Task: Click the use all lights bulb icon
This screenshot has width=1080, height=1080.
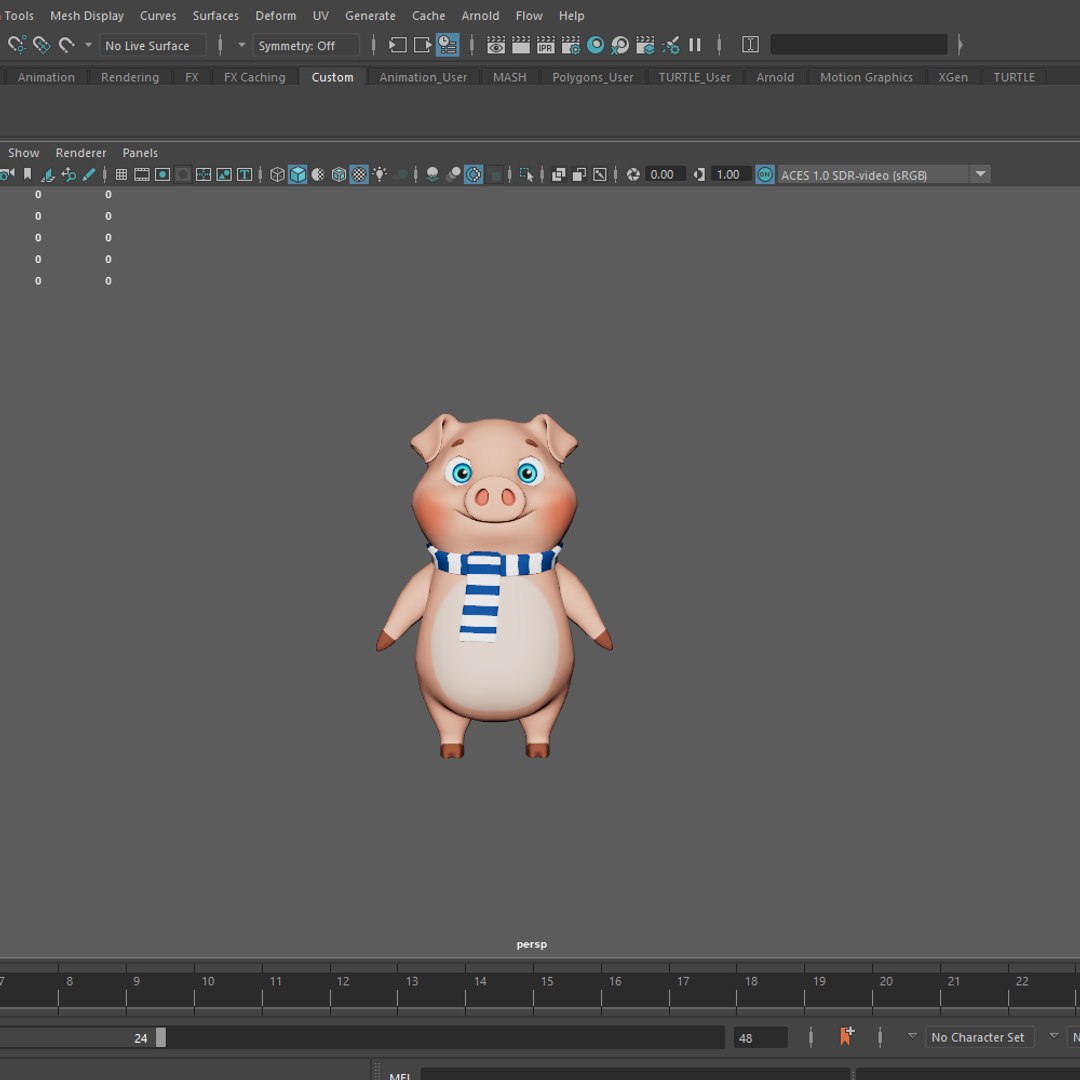Action: point(380,174)
